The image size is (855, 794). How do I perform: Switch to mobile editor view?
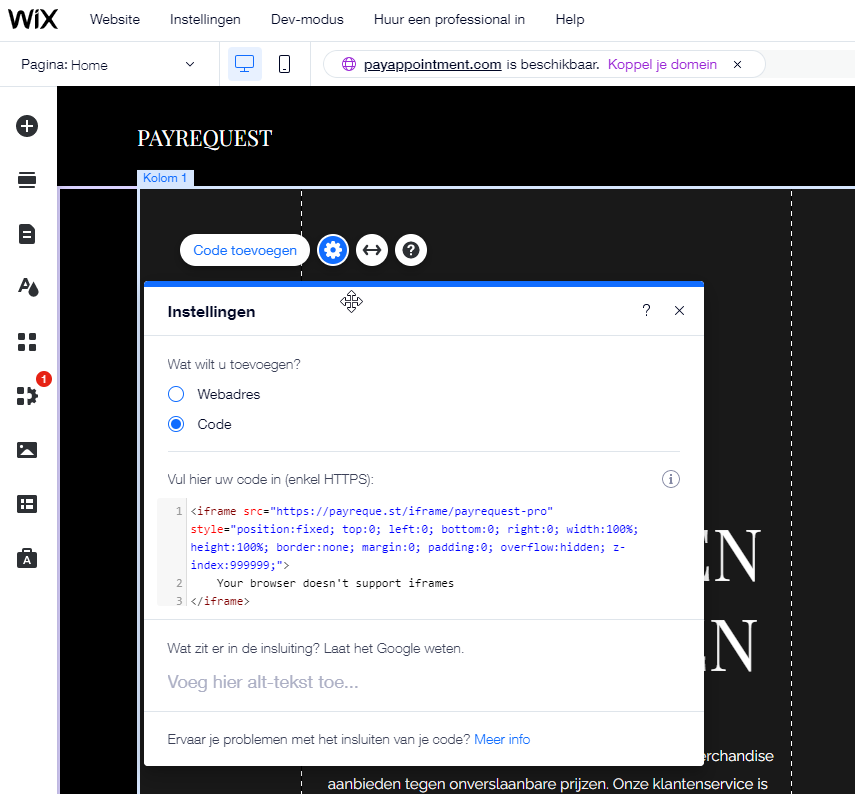click(x=284, y=64)
